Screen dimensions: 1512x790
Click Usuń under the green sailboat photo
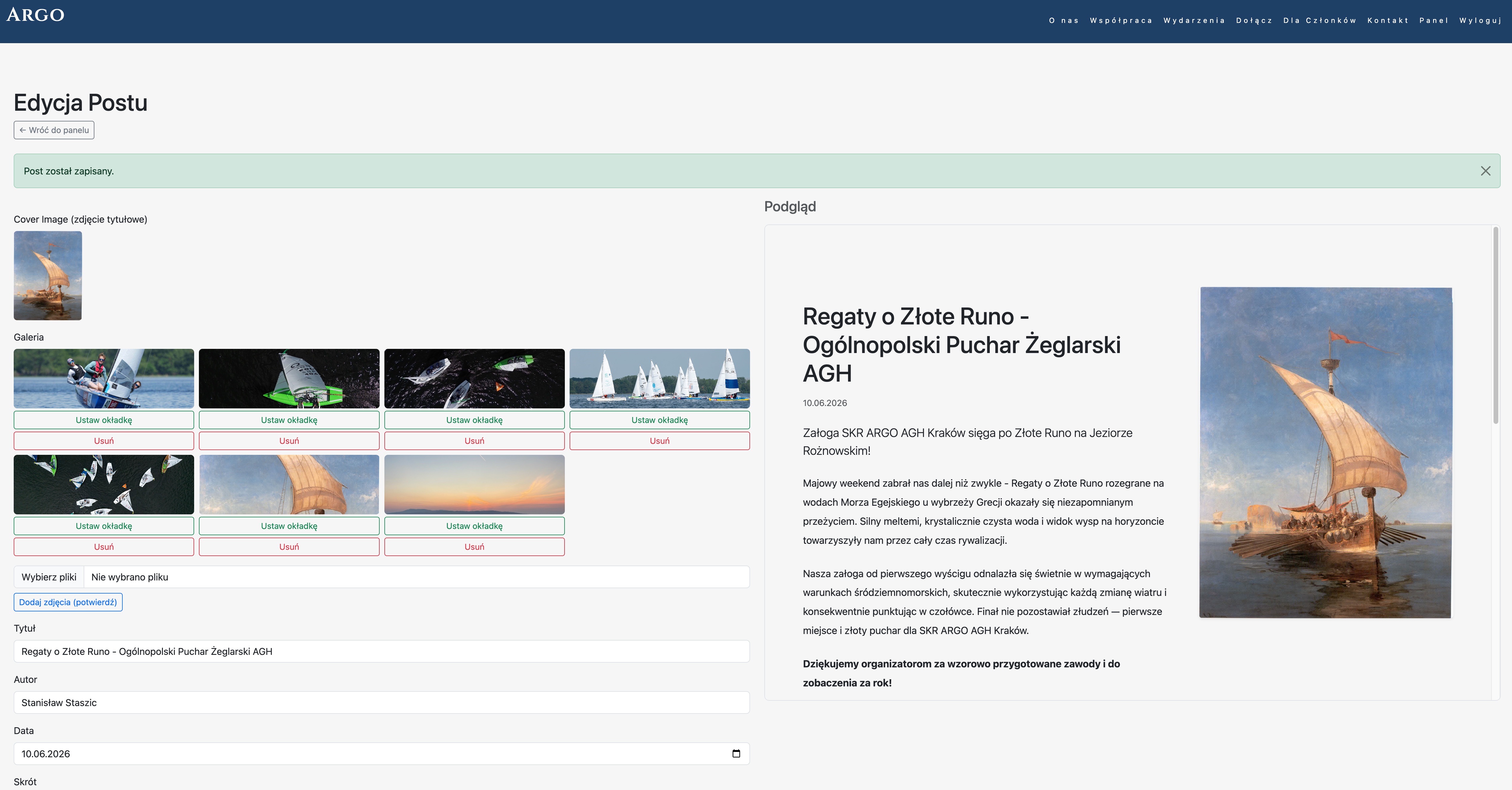pos(289,441)
